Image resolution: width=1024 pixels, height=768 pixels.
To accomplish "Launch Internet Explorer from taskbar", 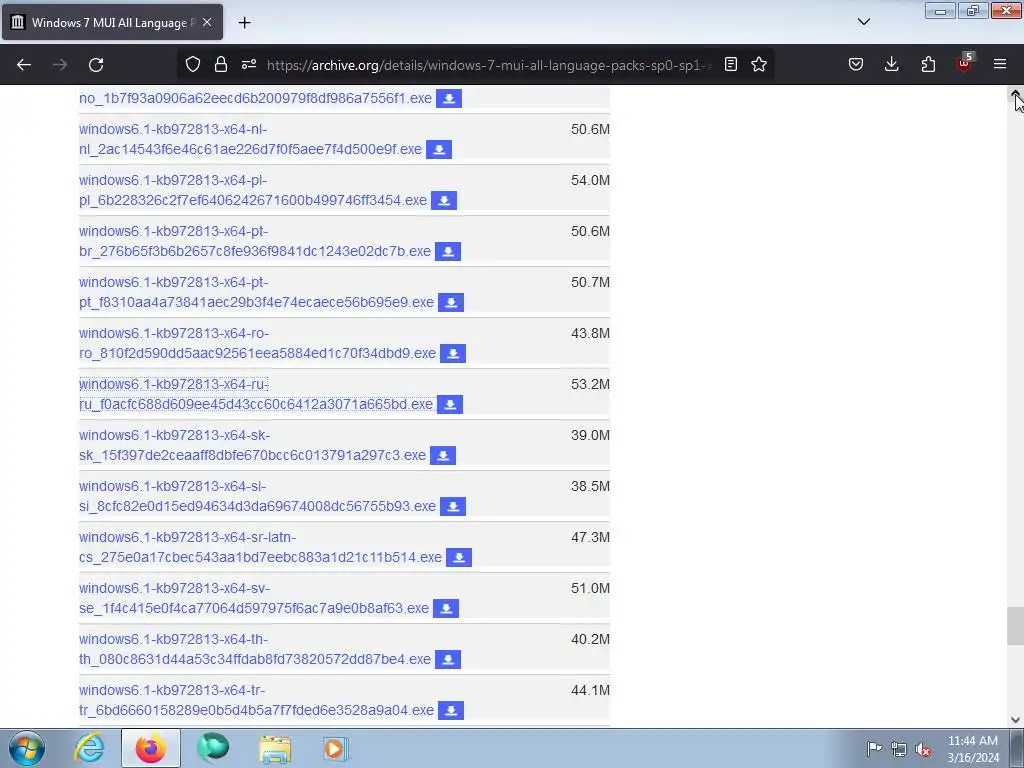I will pyautogui.click(x=89, y=748).
